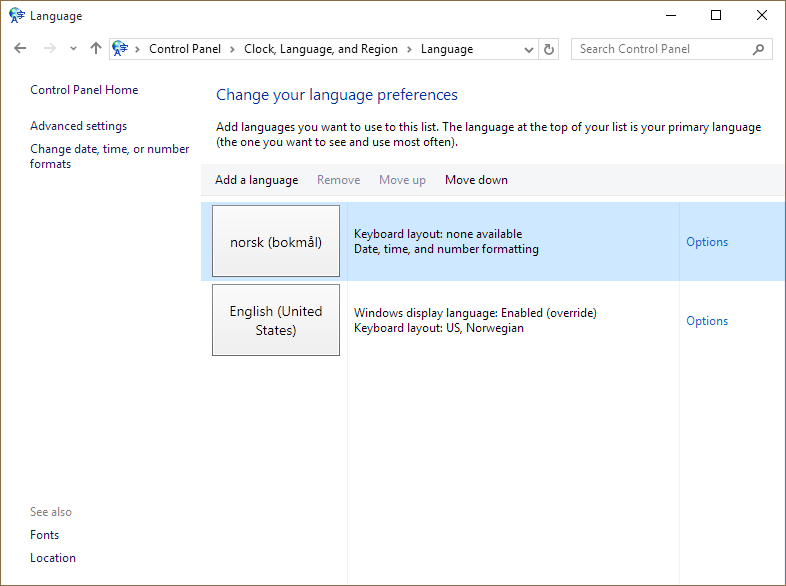The height and width of the screenshot is (586, 786).
Task: Click the Language icon in title bar
Action: coord(17,16)
